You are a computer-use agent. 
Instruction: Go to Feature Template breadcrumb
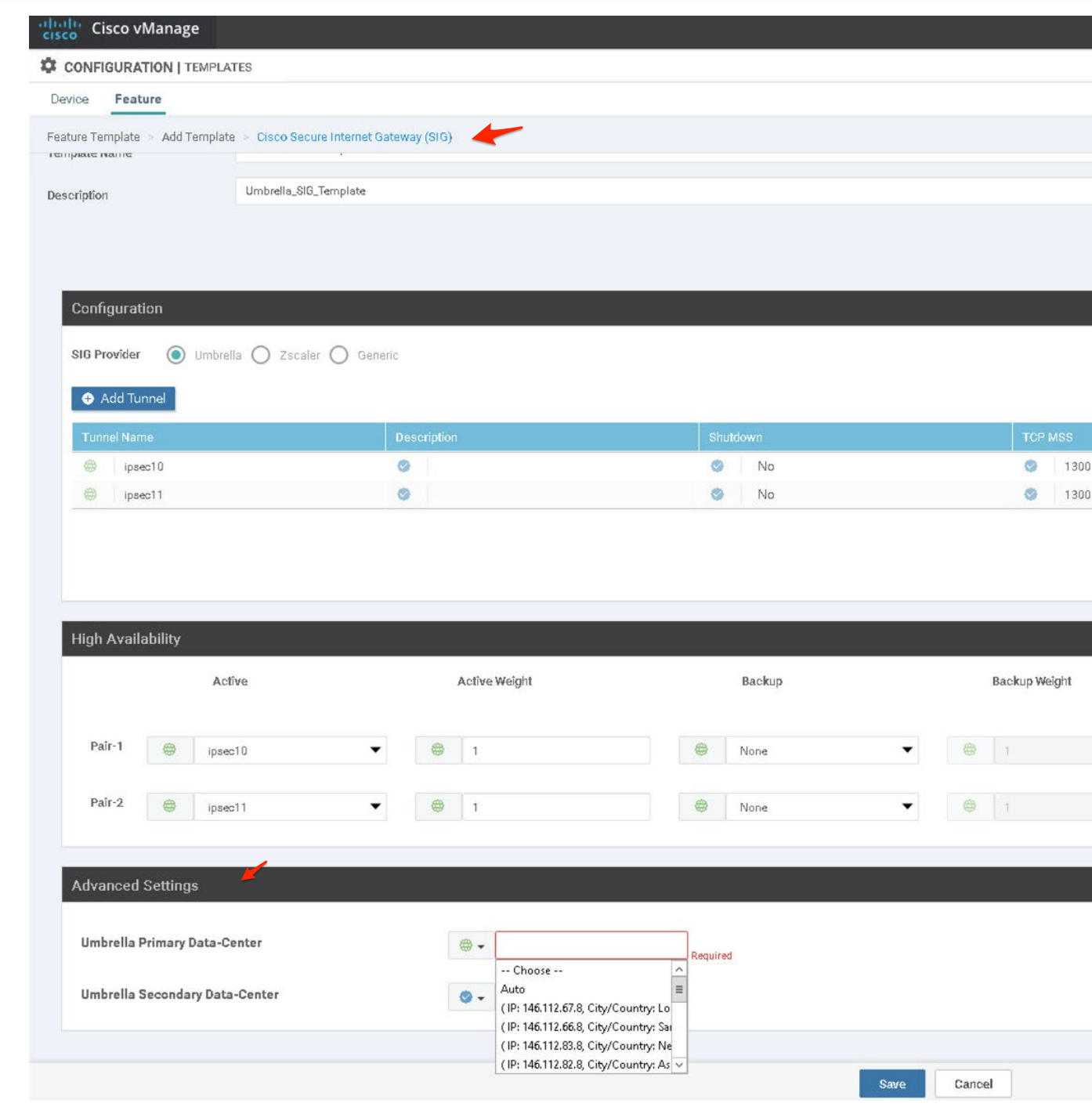(x=93, y=136)
